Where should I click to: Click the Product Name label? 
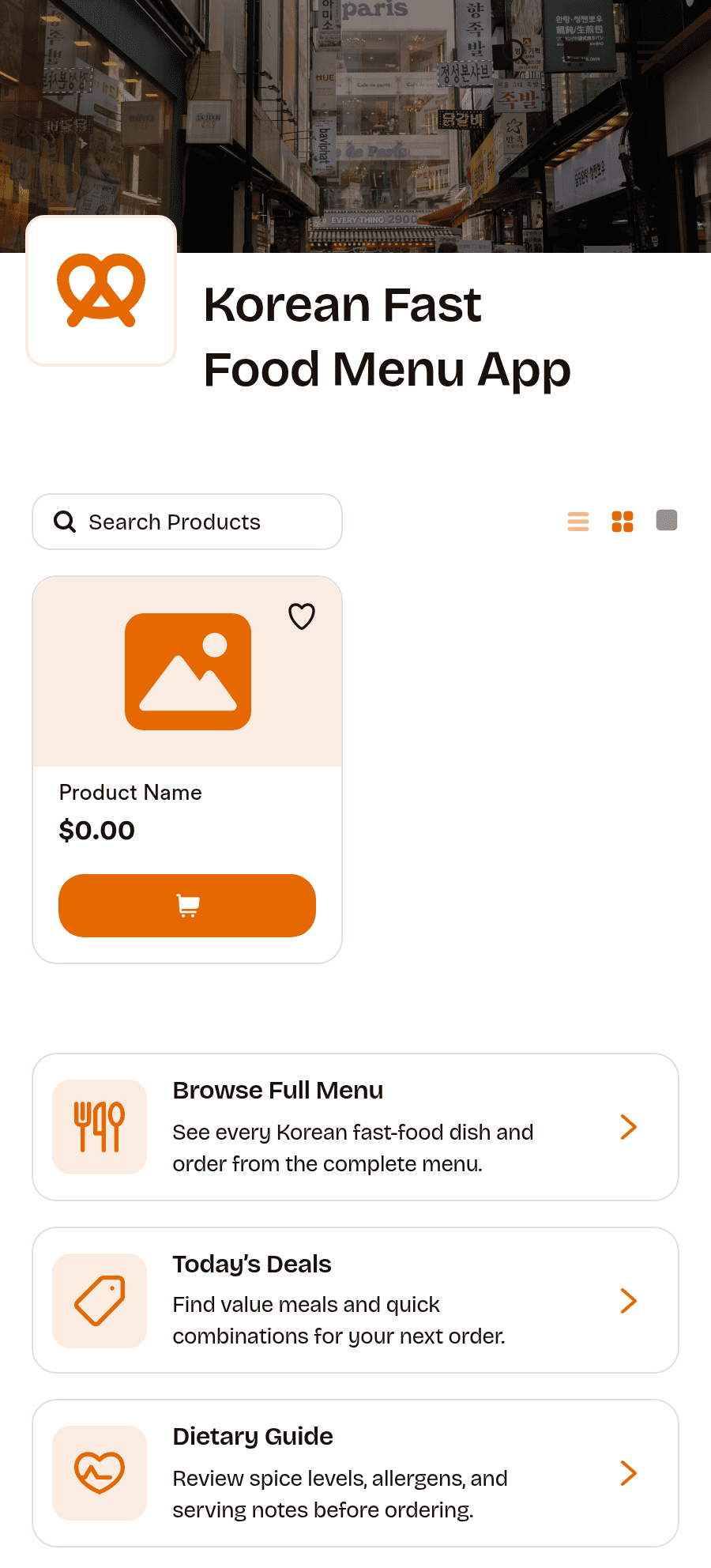pyautogui.click(x=130, y=793)
